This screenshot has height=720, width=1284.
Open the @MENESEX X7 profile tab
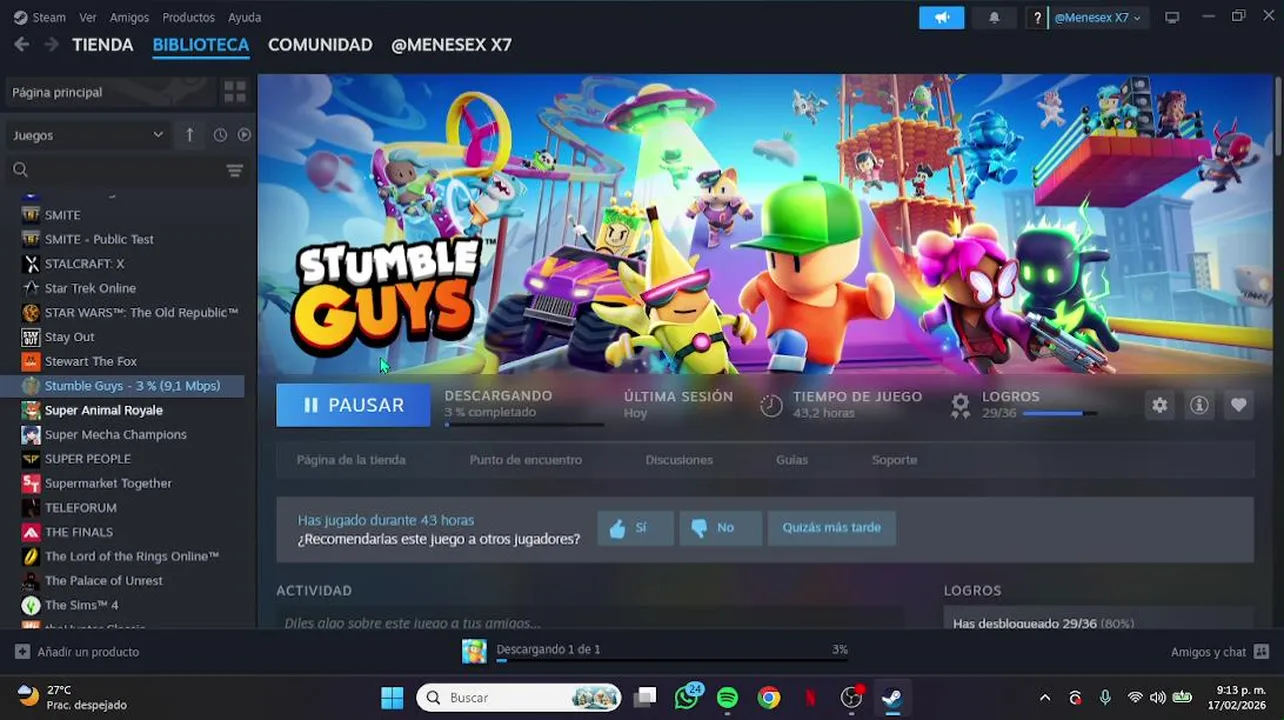click(x=451, y=45)
